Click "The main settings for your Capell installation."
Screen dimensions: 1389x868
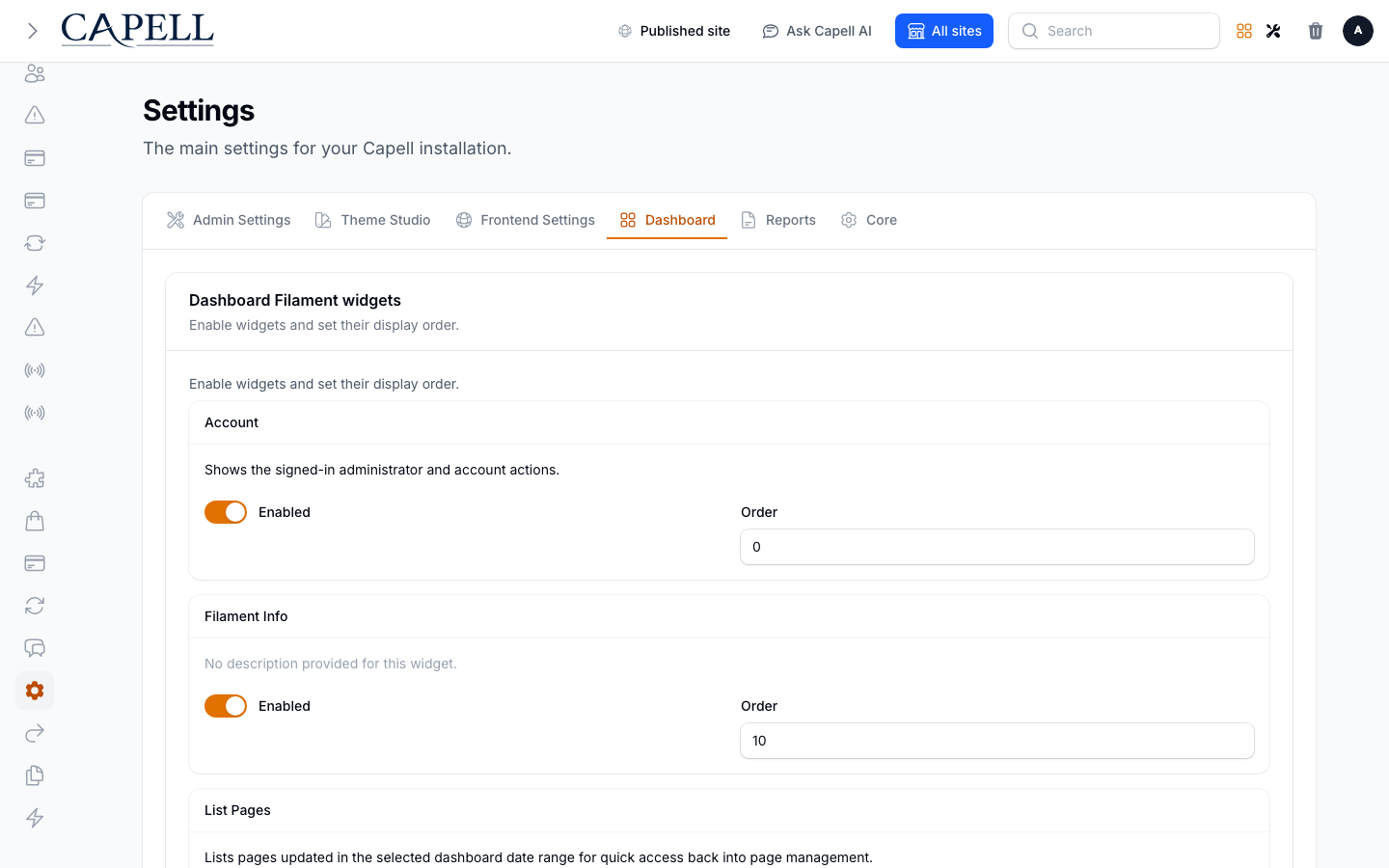pyautogui.click(x=327, y=149)
